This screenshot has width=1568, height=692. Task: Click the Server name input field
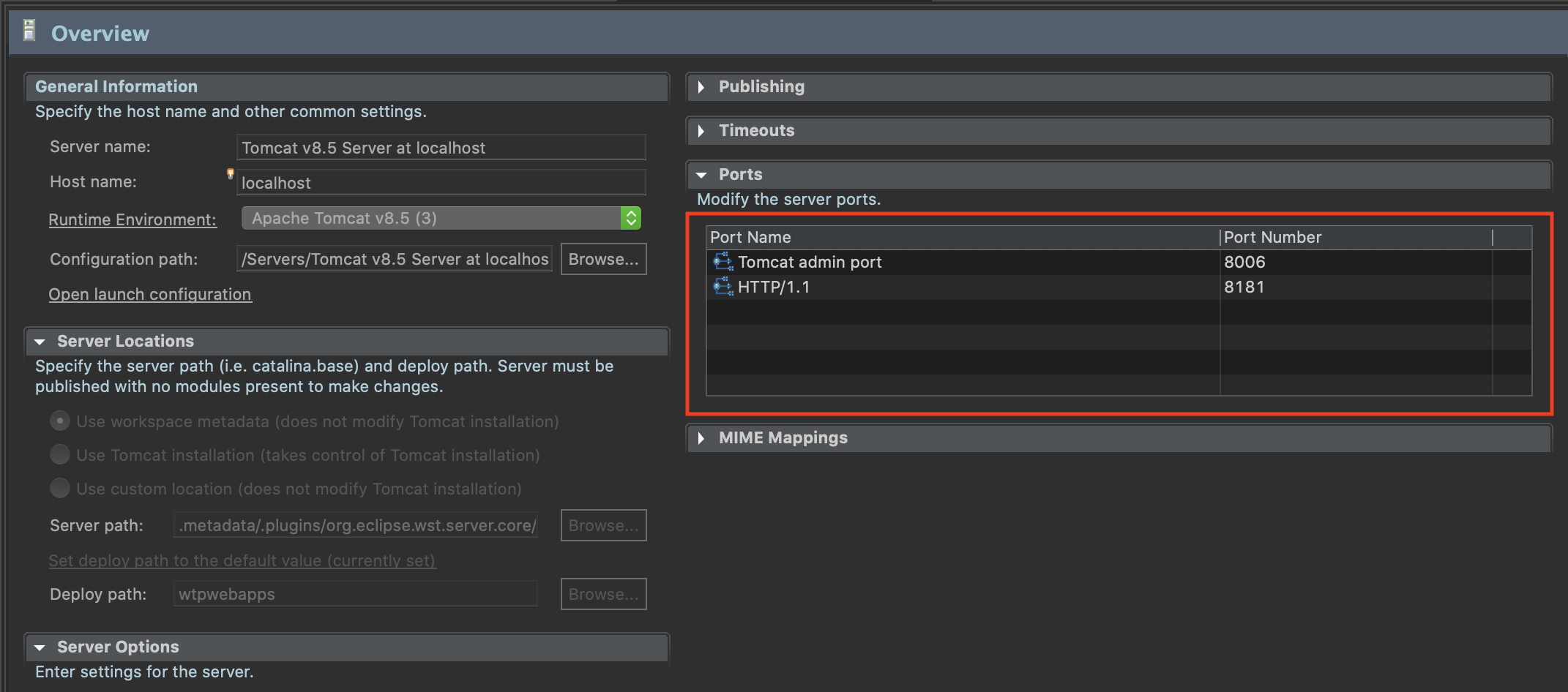(x=441, y=148)
